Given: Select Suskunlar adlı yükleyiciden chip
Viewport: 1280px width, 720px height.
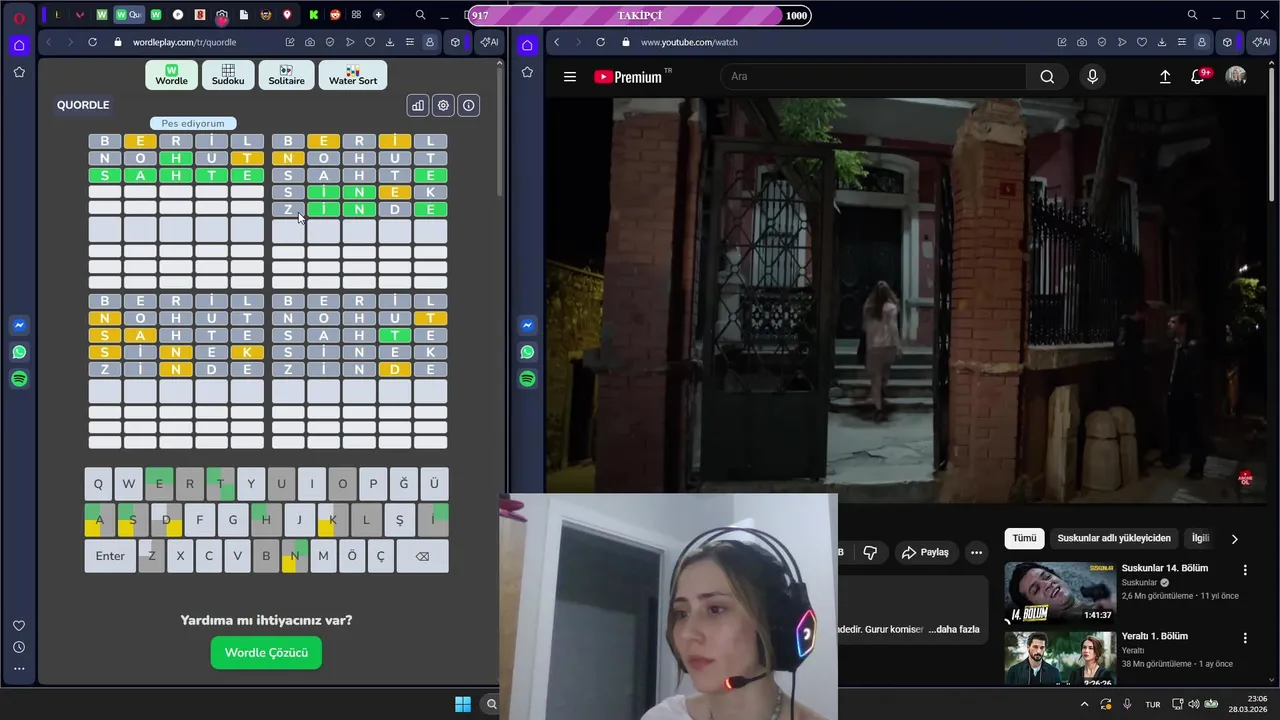Looking at the screenshot, I should 1114,538.
